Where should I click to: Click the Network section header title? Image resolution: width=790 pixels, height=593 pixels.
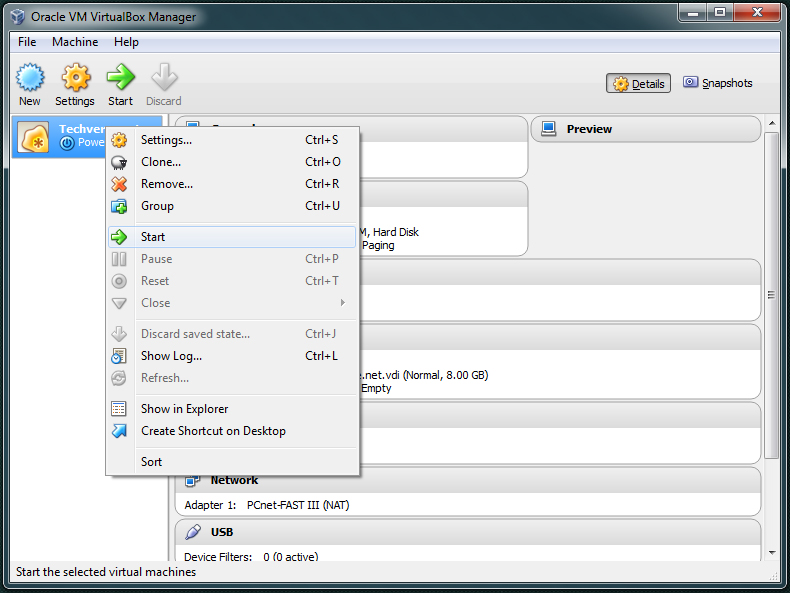234,481
